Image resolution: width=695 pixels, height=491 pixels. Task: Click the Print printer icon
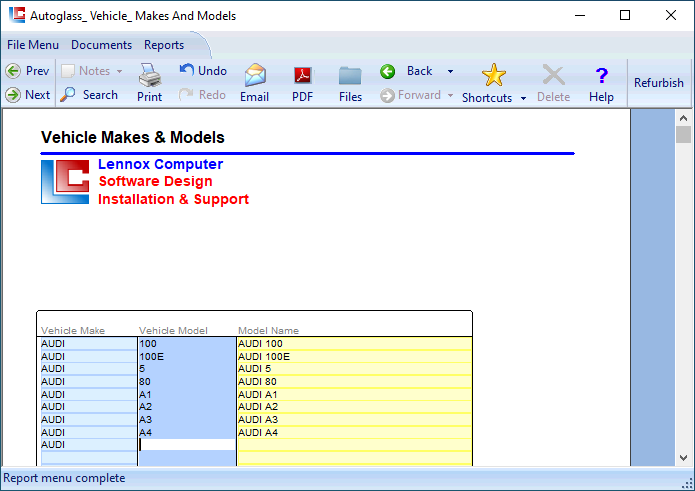(x=149, y=75)
